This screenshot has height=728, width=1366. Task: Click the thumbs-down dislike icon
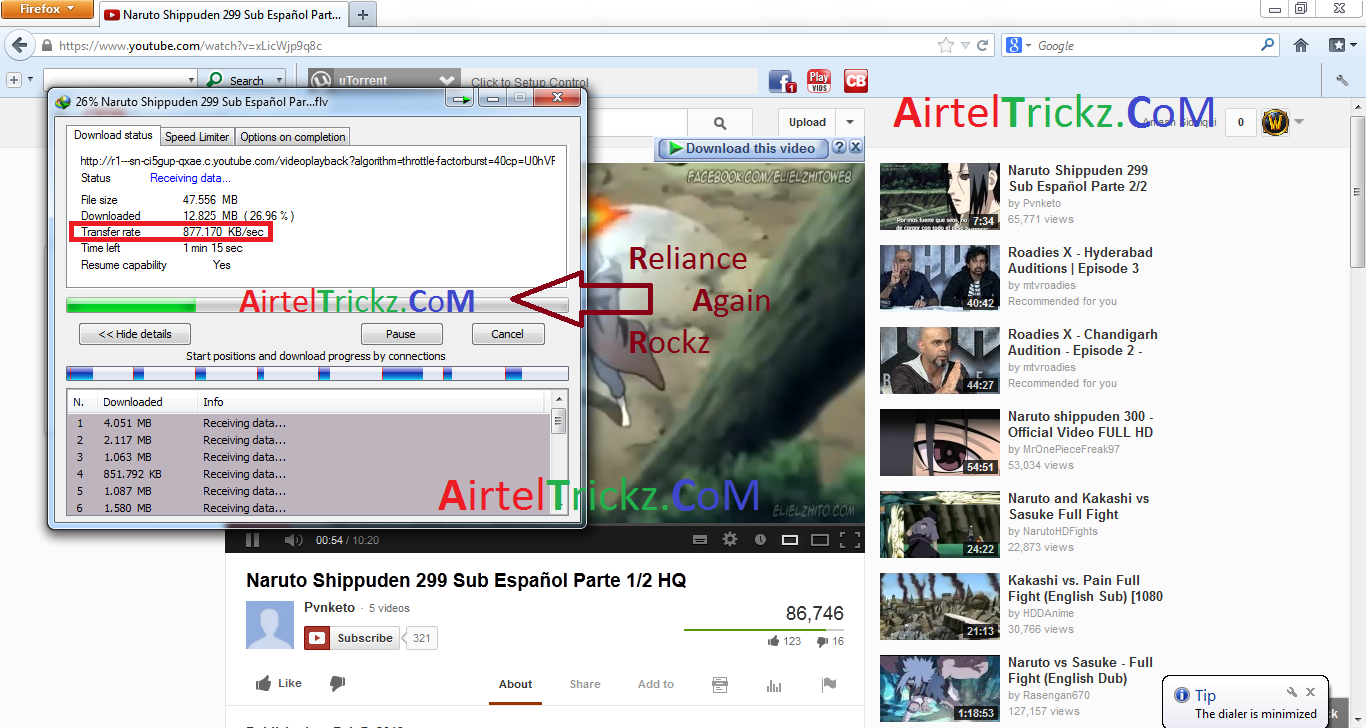click(x=337, y=684)
